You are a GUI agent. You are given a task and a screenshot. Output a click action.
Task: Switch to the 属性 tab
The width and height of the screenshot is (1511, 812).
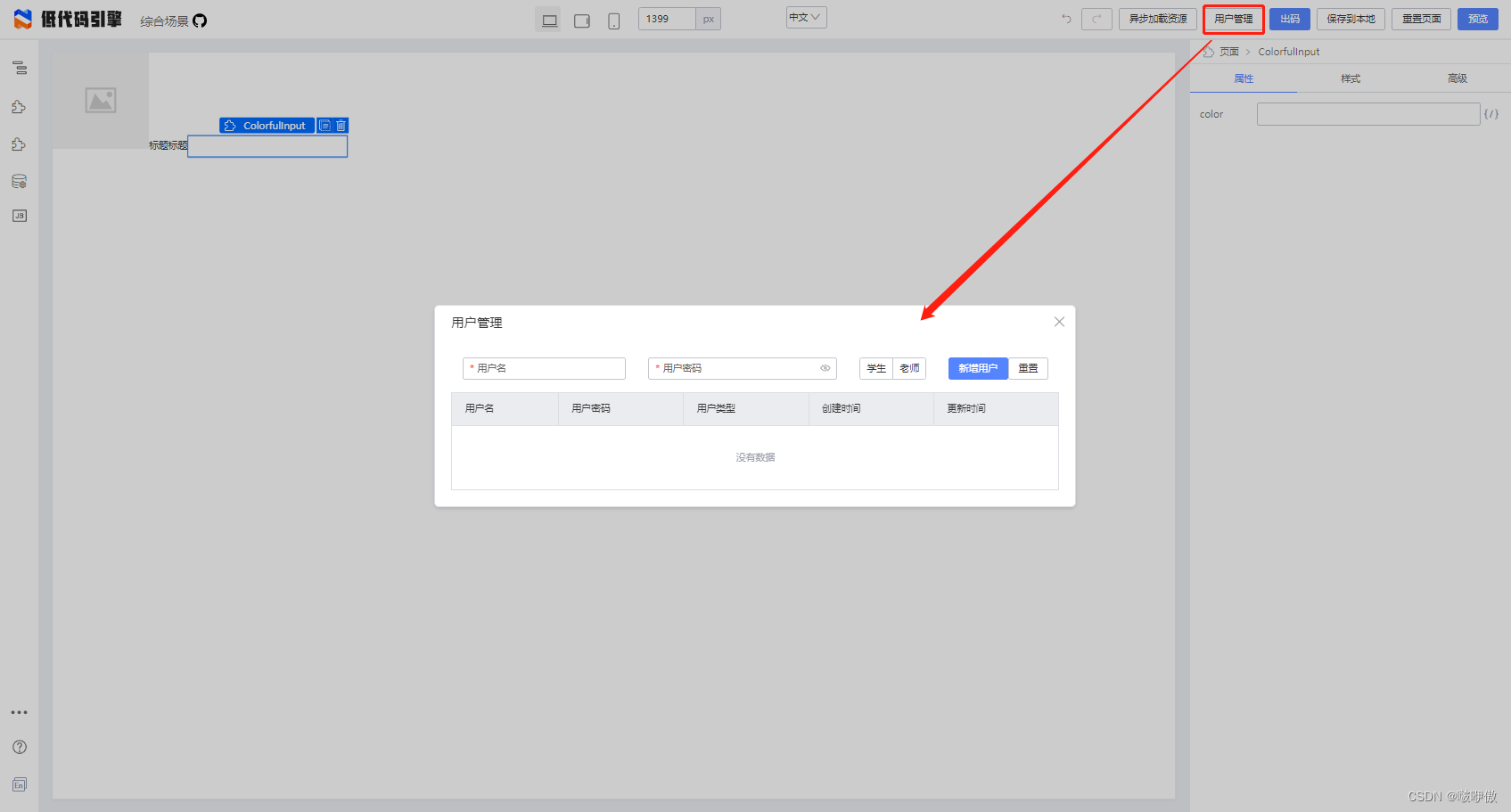(1244, 78)
